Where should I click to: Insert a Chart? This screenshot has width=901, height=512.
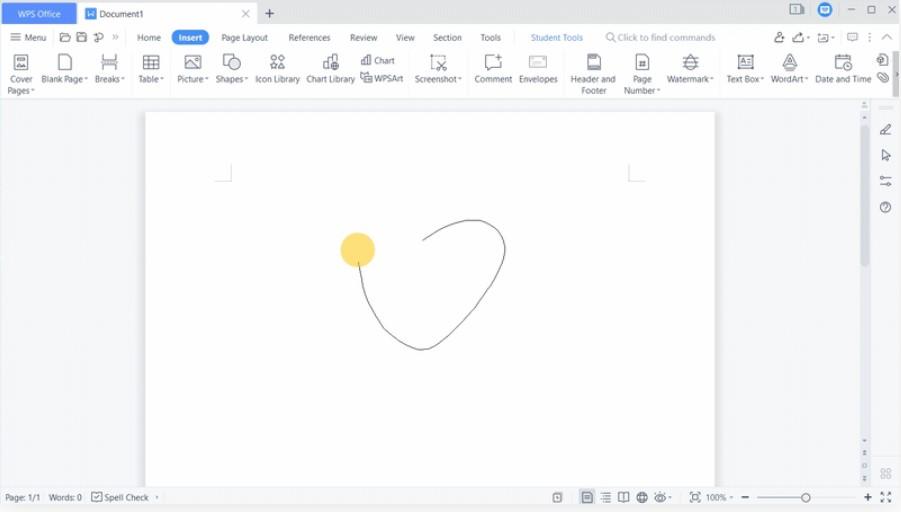(378, 60)
